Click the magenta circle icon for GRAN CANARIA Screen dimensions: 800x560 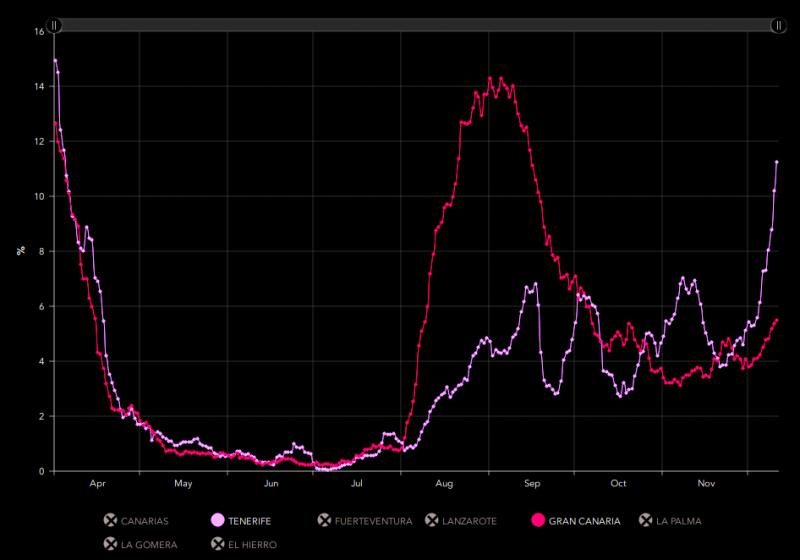(538, 520)
